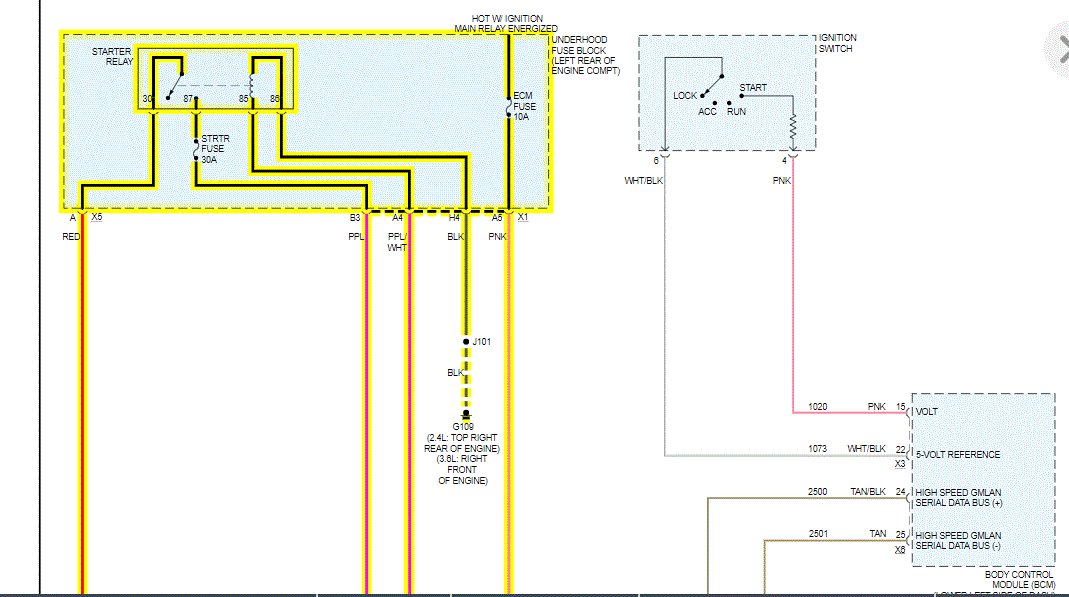Screen dimensions: 1069x597
Task: Click HIGH SPEED GMLAN SERIAL DATA BUS (+)
Action: pyautogui.click(x=959, y=498)
